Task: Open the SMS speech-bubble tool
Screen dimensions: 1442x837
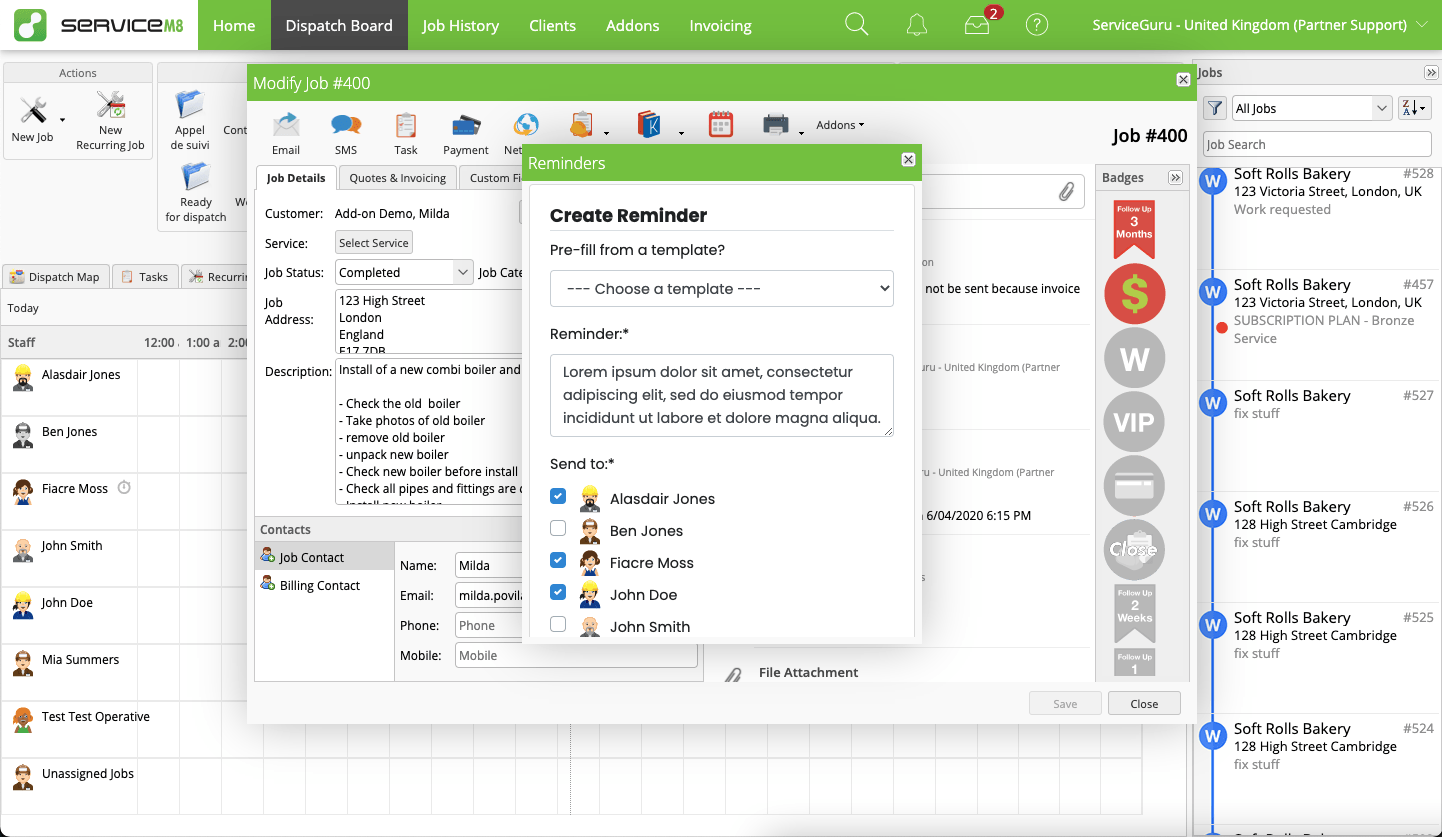Action: tap(346, 125)
